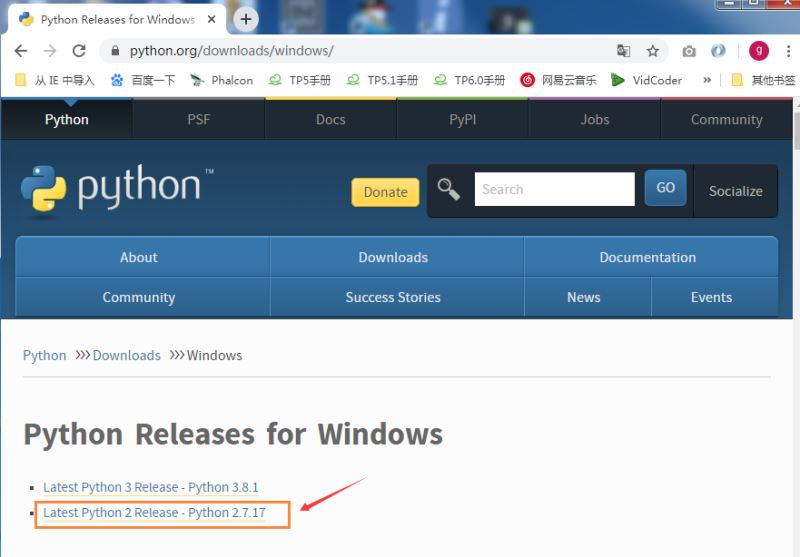Click the Python breadcrumb link
Viewport: 800px width, 557px height.
coord(44,355)
